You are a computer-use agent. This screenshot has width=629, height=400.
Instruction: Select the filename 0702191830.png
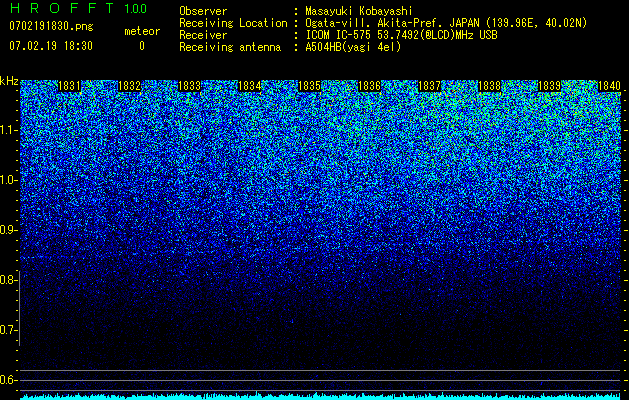pyautogui.click(x=51, y=27)
